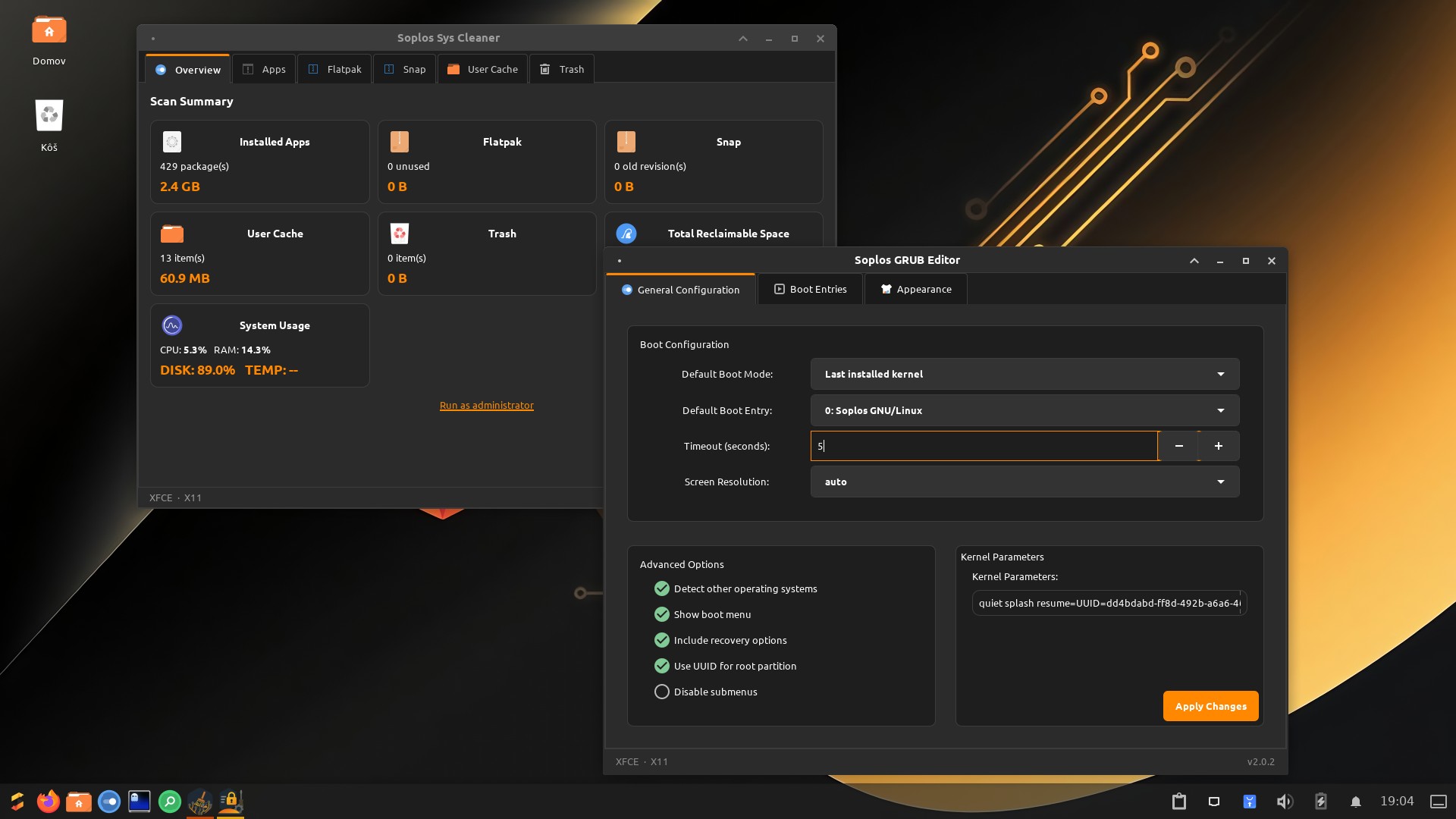Roll up the Sys Cleaner window

click(743, 38)
